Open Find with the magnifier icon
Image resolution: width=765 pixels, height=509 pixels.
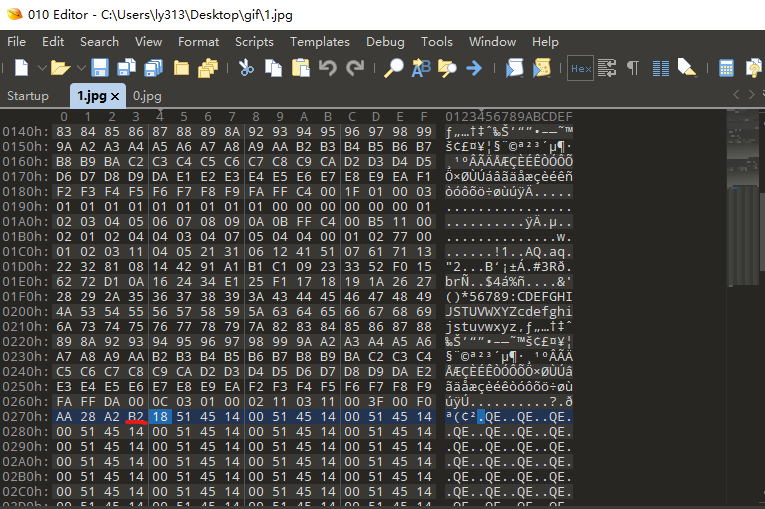pos(394,68)
